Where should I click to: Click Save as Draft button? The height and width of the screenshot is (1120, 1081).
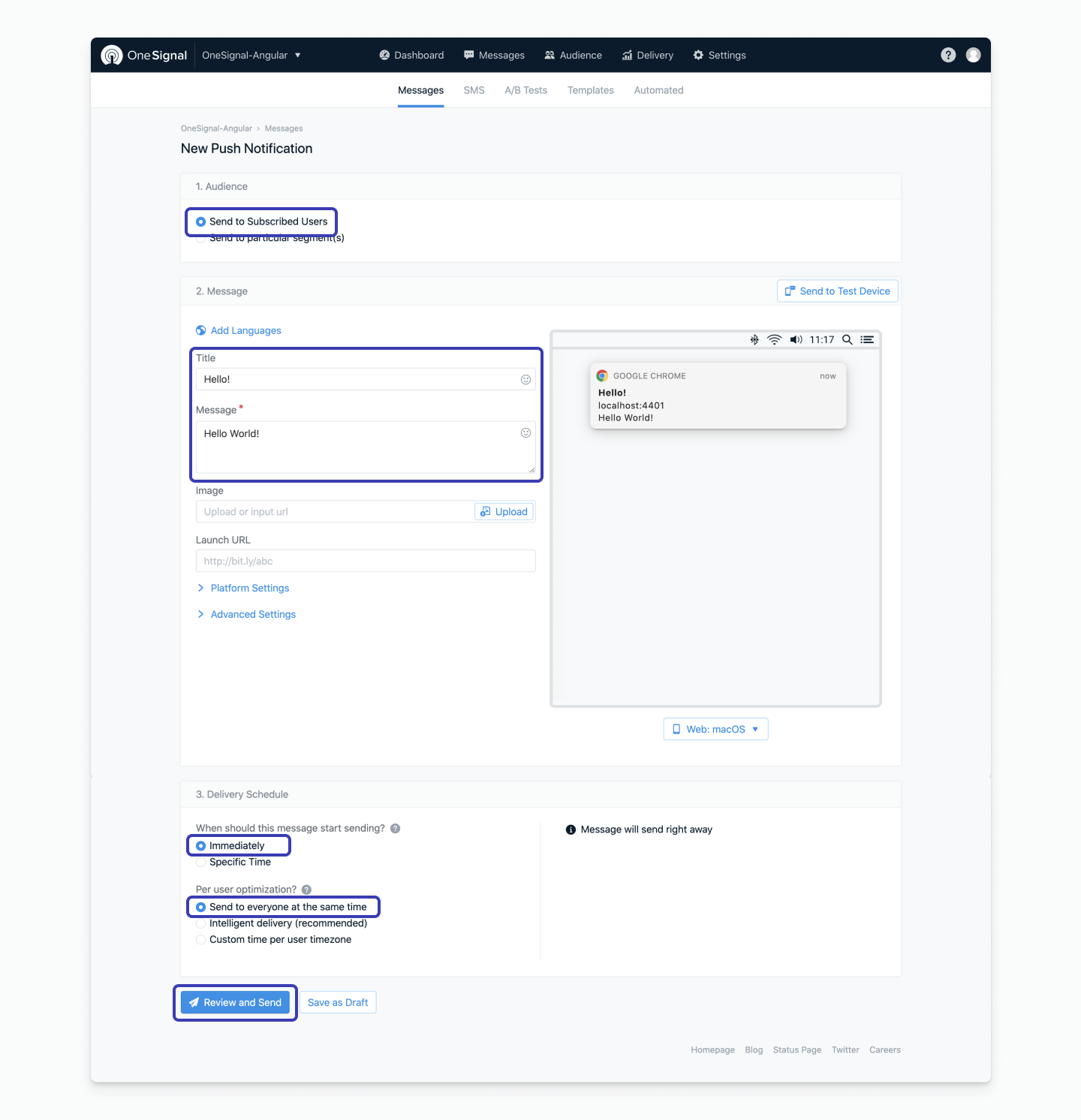coord(338,1002)
